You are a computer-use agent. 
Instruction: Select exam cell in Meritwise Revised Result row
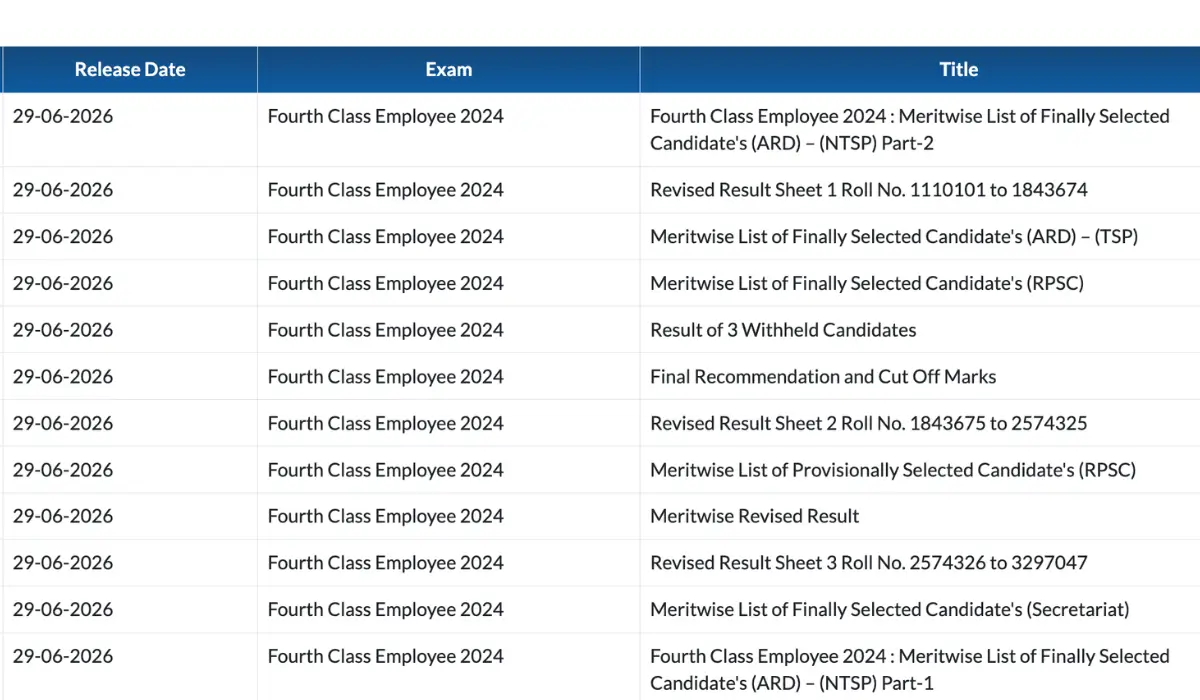tap(385, 516)
